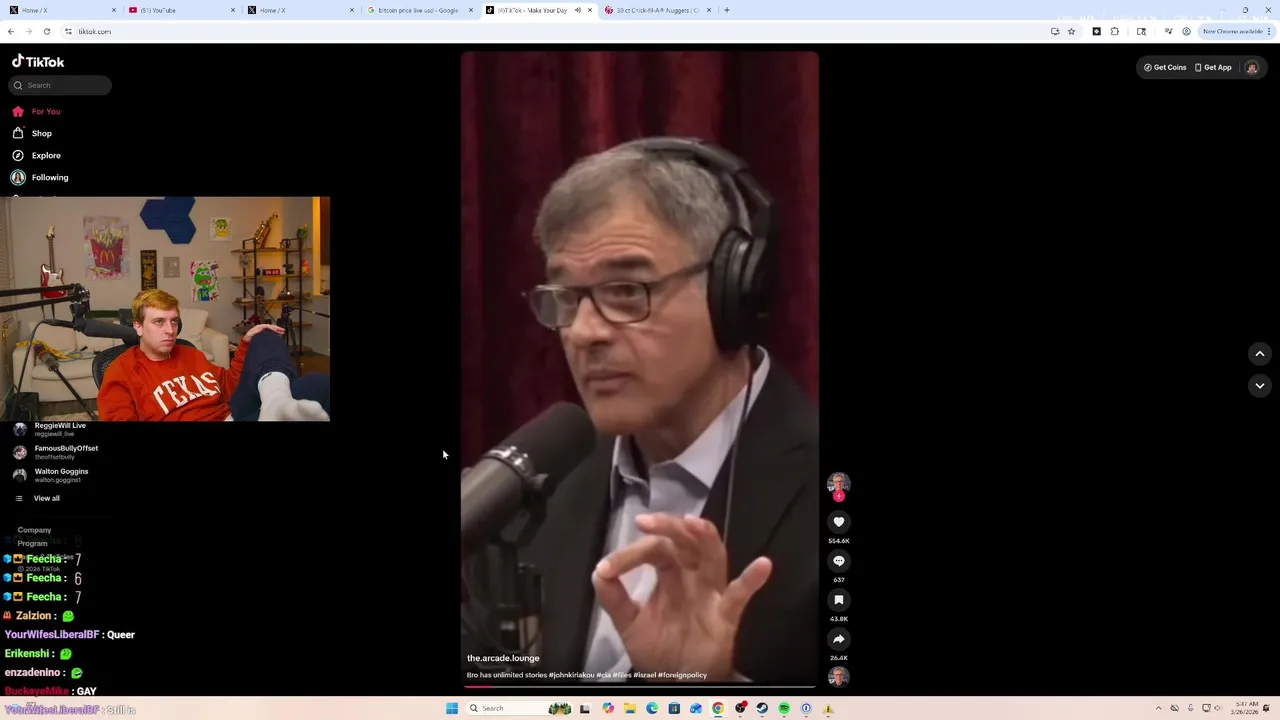The height and width of the screenshot is (720, 1280).
Task: Open the site information icon left of tiktok.com
Action: coord(68,31)
